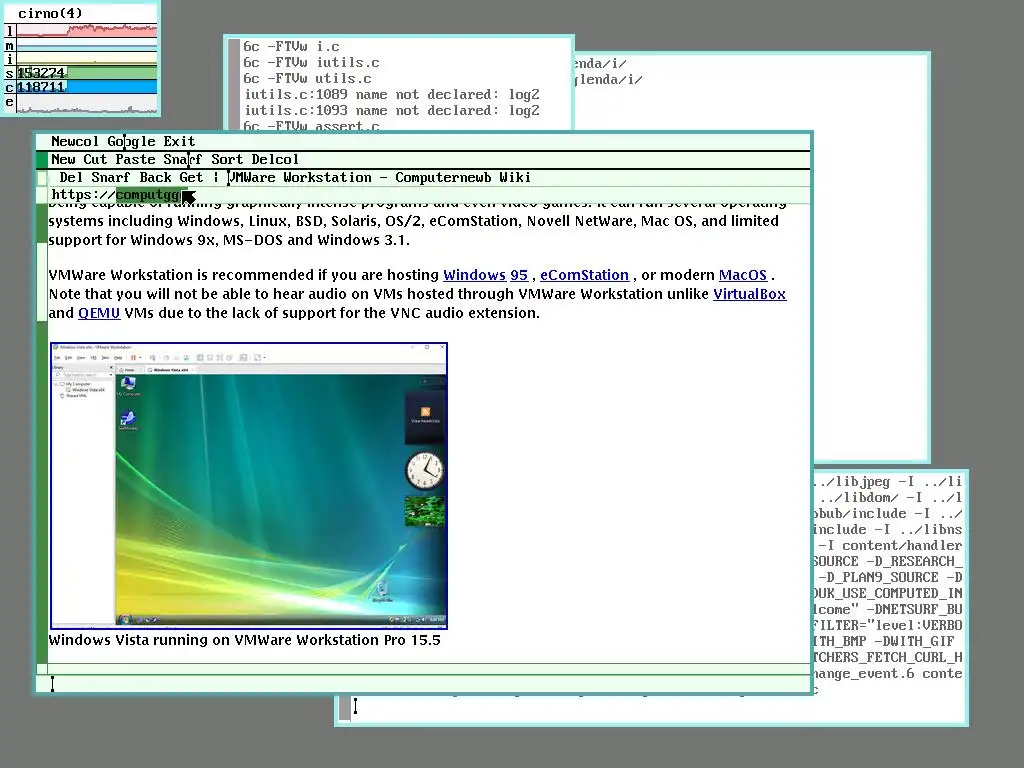
Task: Click the ITH_BMP -DWITH_GIF line in right terminal
Action: pyautogui.click(x=884, y=642)
